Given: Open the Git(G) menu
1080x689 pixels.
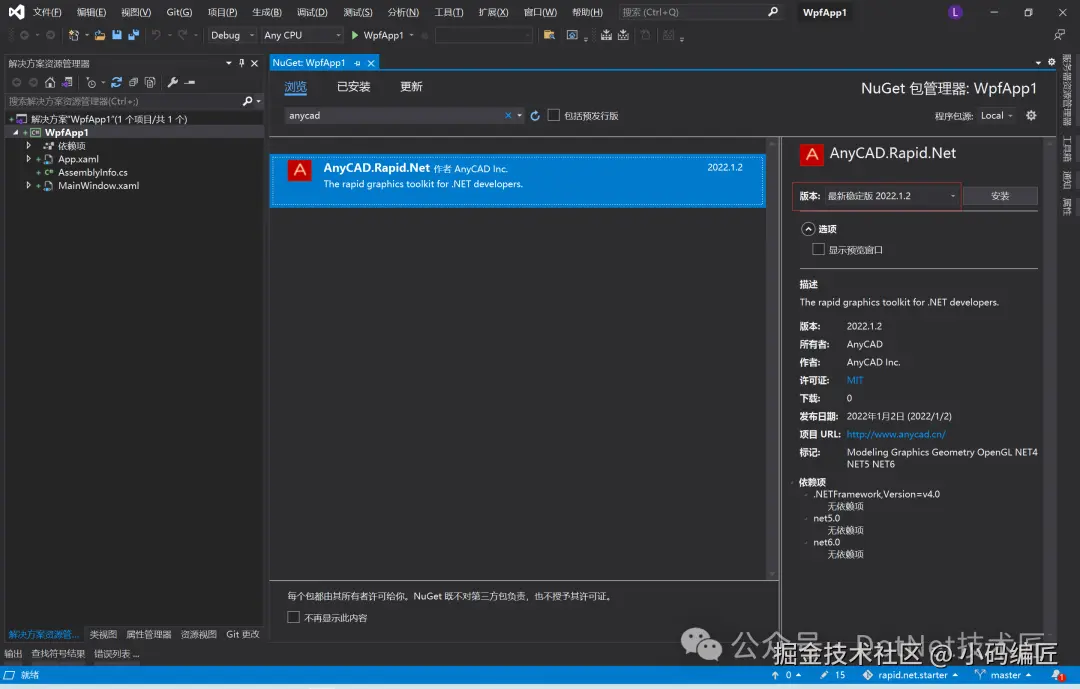Looking at the screenshot, I should coord(179,12).
